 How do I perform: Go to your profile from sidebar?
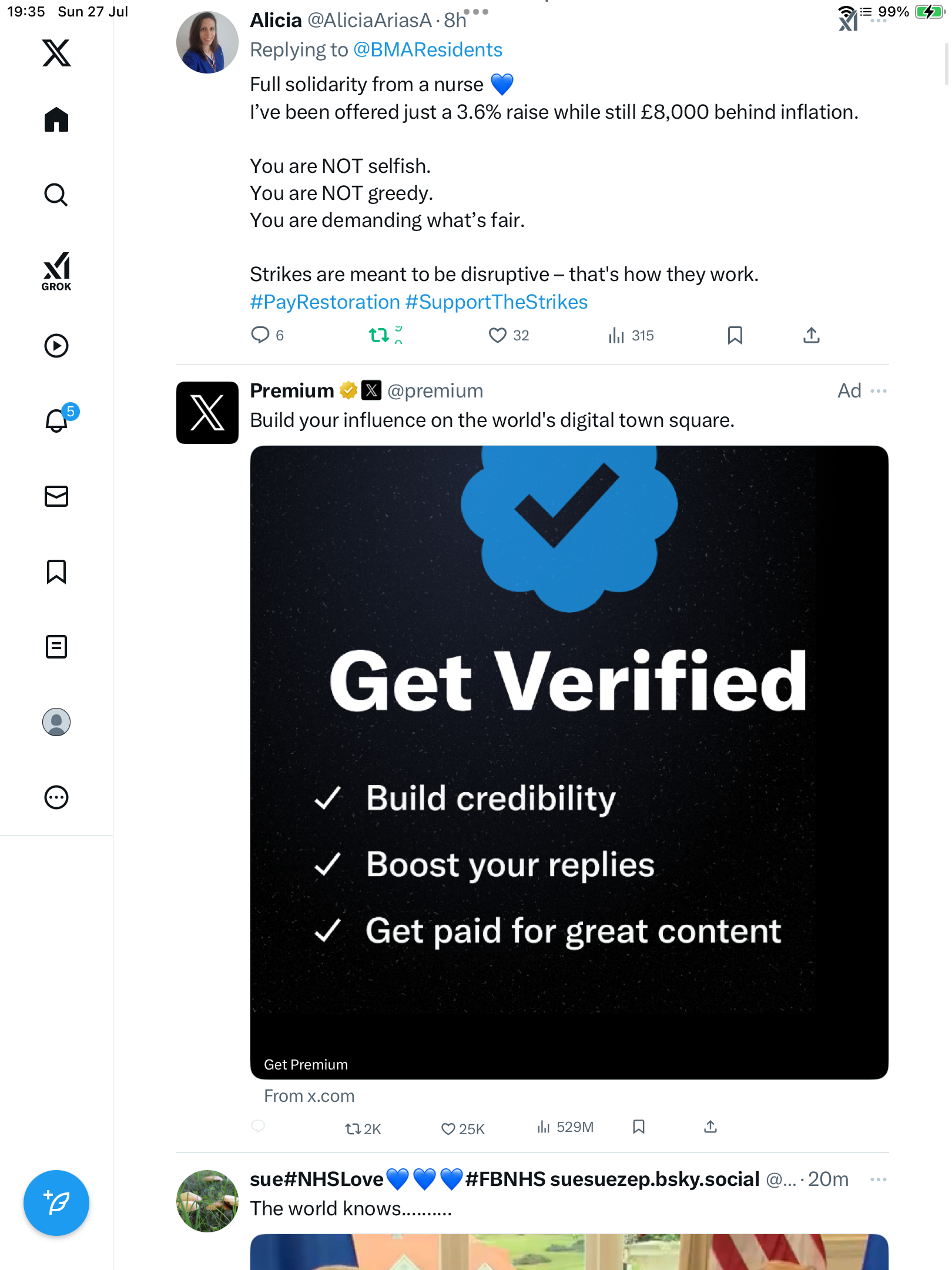click(56, 722)
